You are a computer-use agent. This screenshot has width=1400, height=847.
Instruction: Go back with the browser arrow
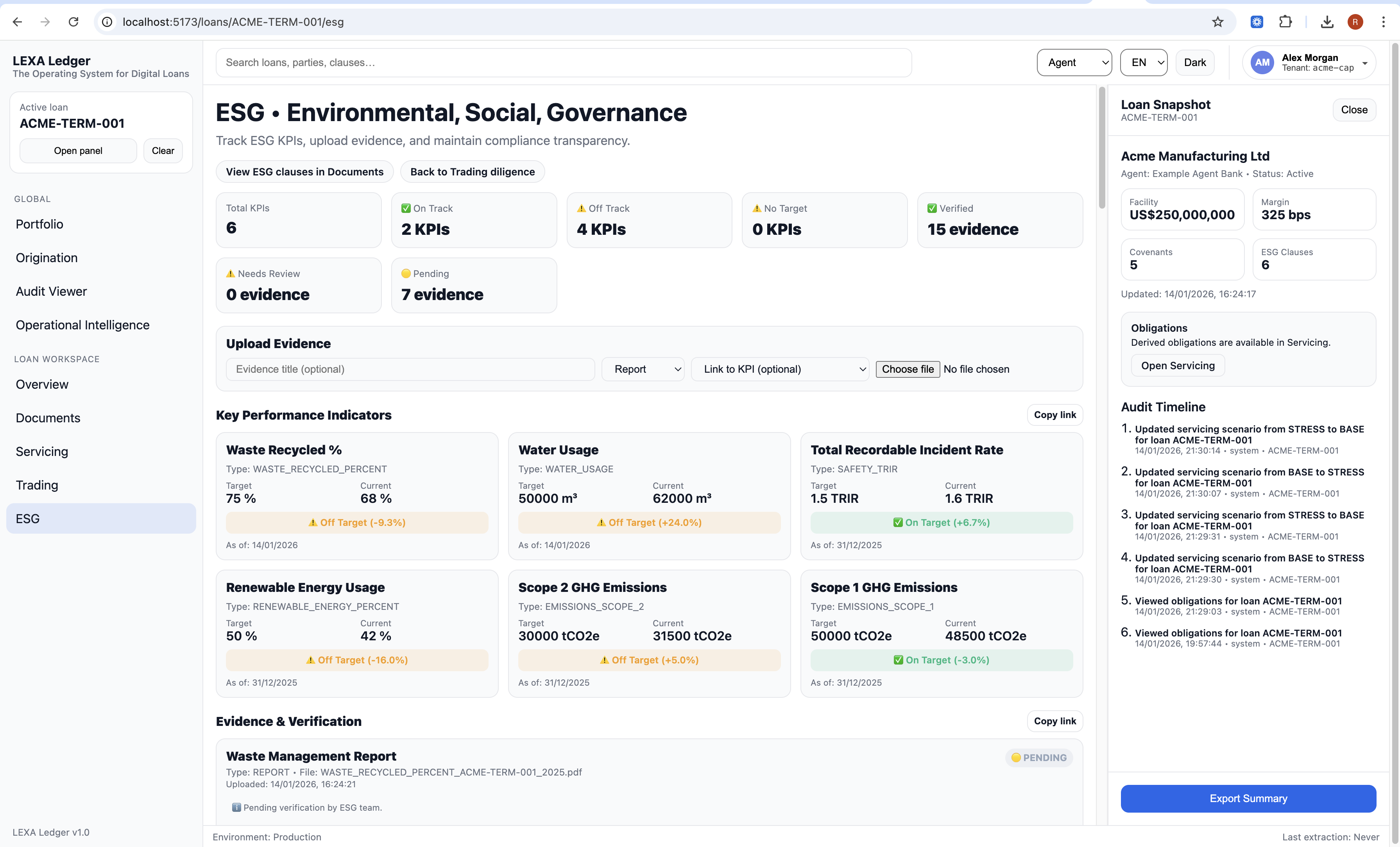click(x=17, y=21)
